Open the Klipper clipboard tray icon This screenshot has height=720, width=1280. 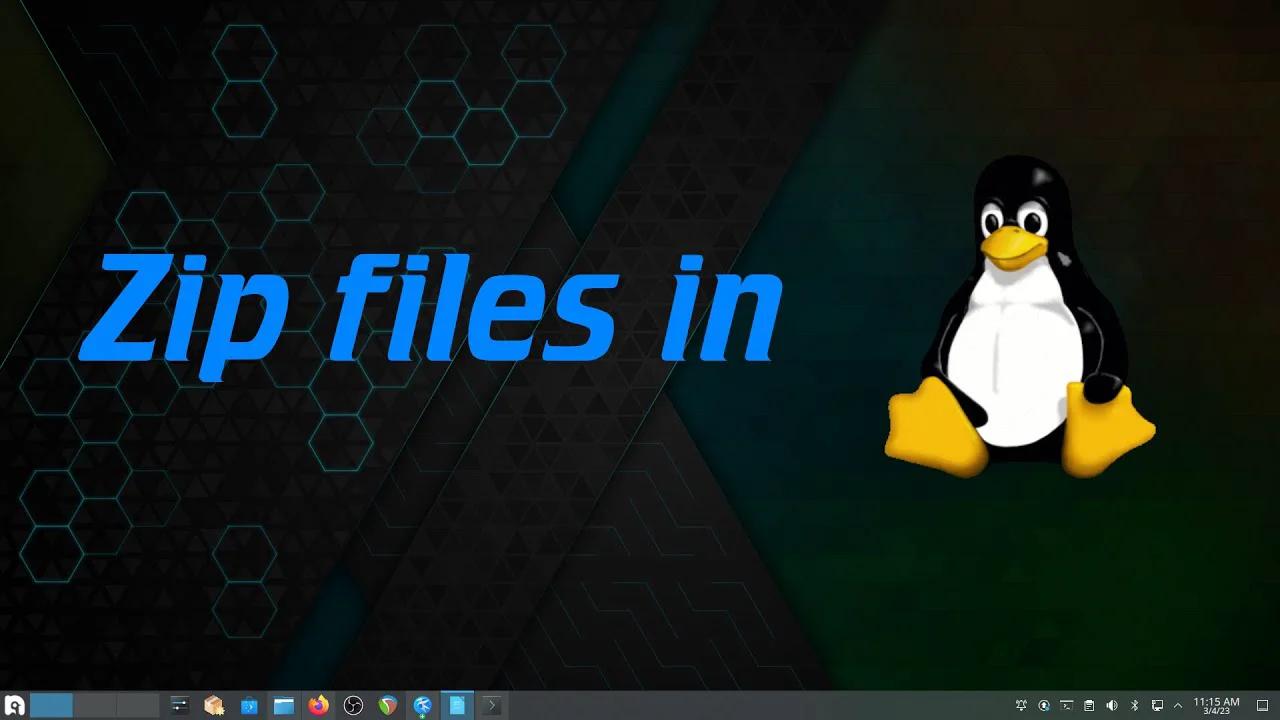1089,705
